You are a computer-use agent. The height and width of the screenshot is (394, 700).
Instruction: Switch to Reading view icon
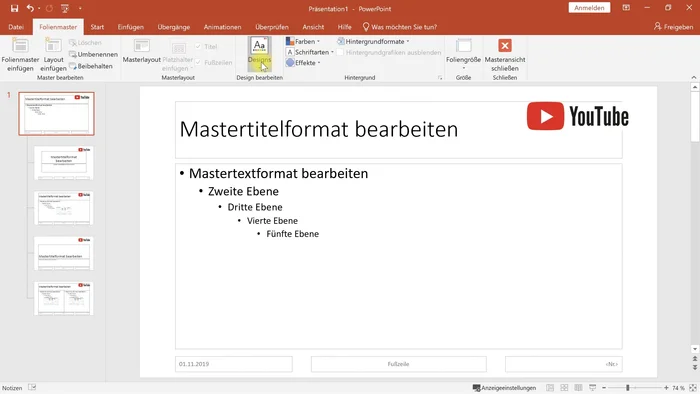[579, 388]
